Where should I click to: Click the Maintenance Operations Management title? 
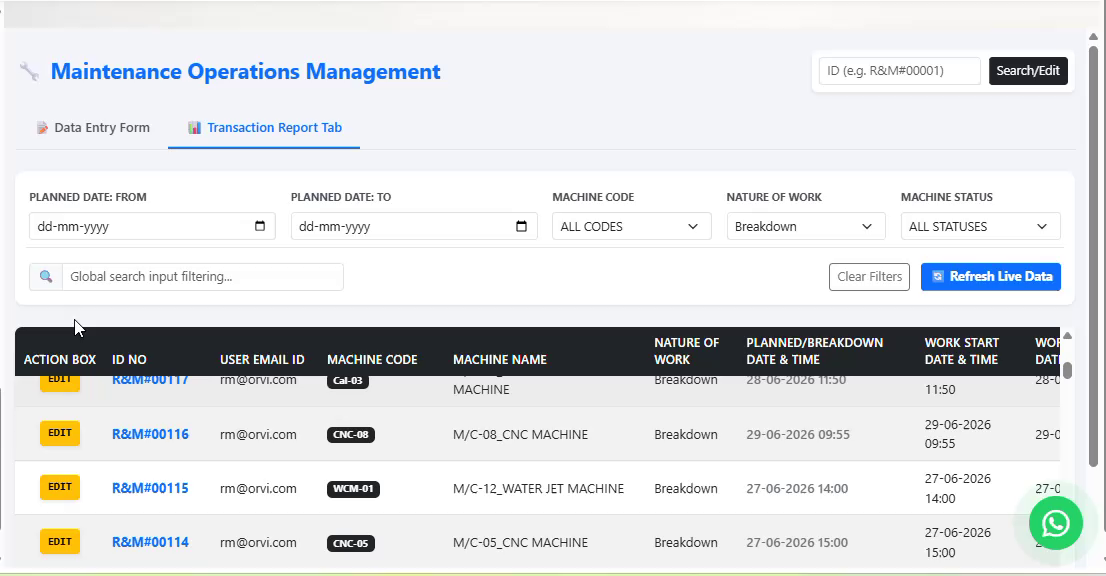[245, 71]
